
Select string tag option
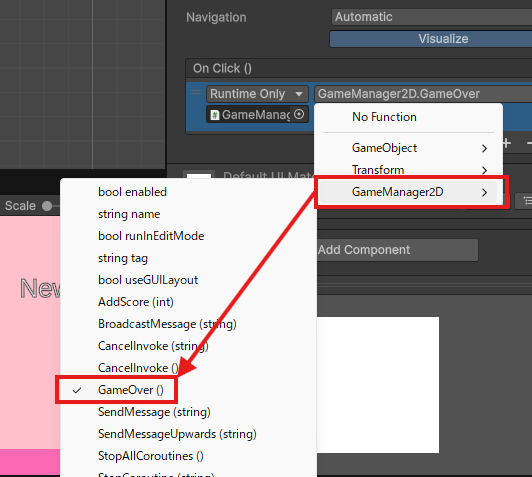pos(188,258)
